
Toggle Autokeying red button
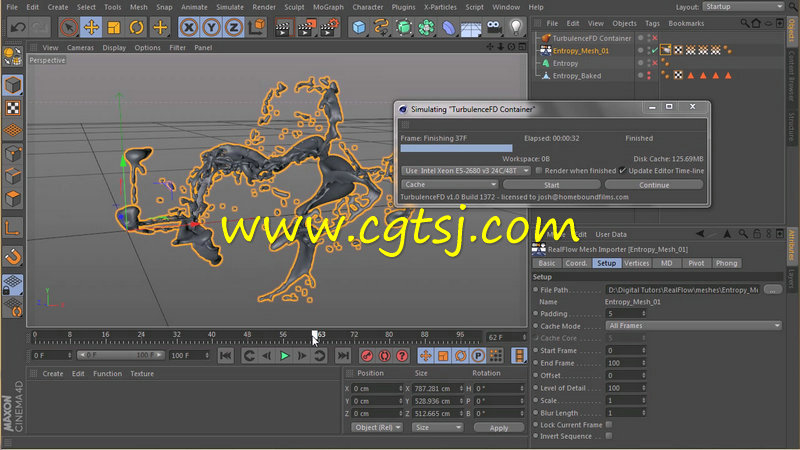[x=384, y=356]
